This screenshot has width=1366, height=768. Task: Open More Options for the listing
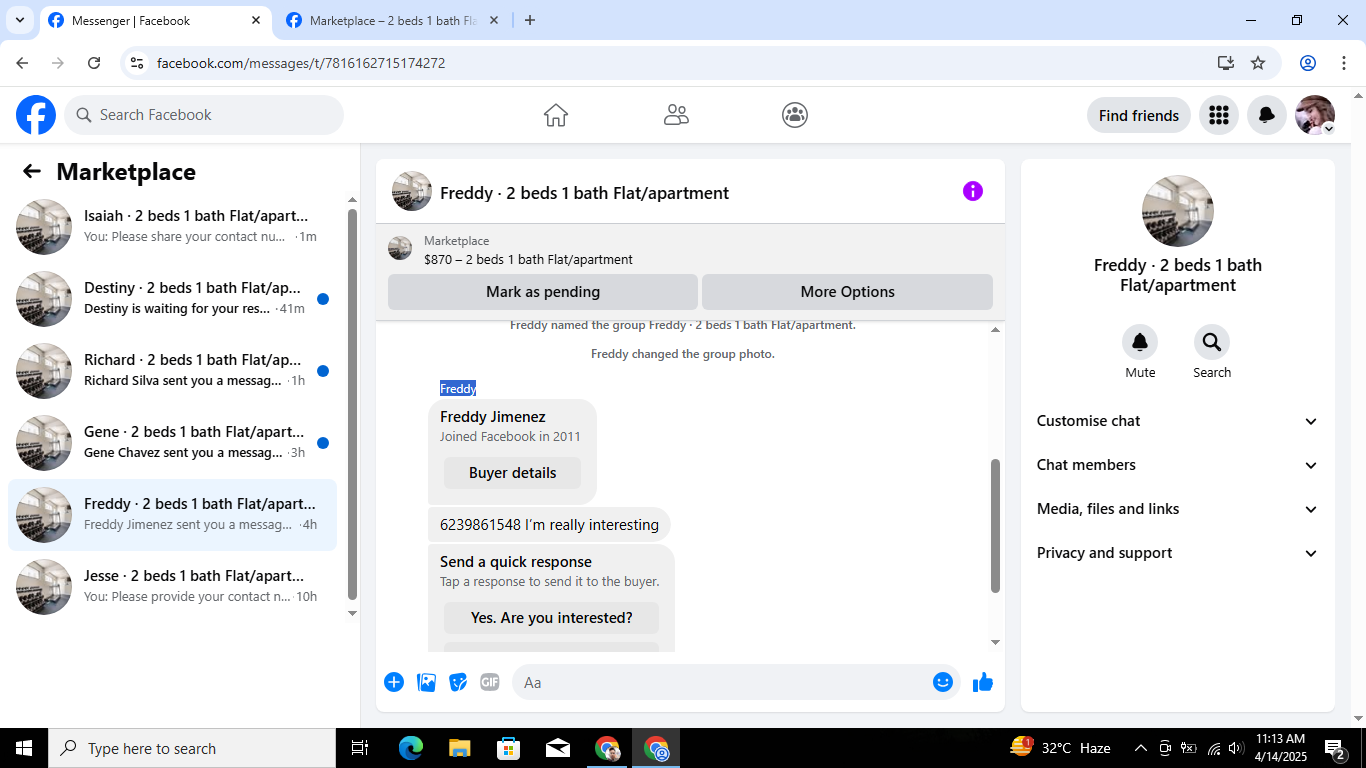click(x=847, y=292)
